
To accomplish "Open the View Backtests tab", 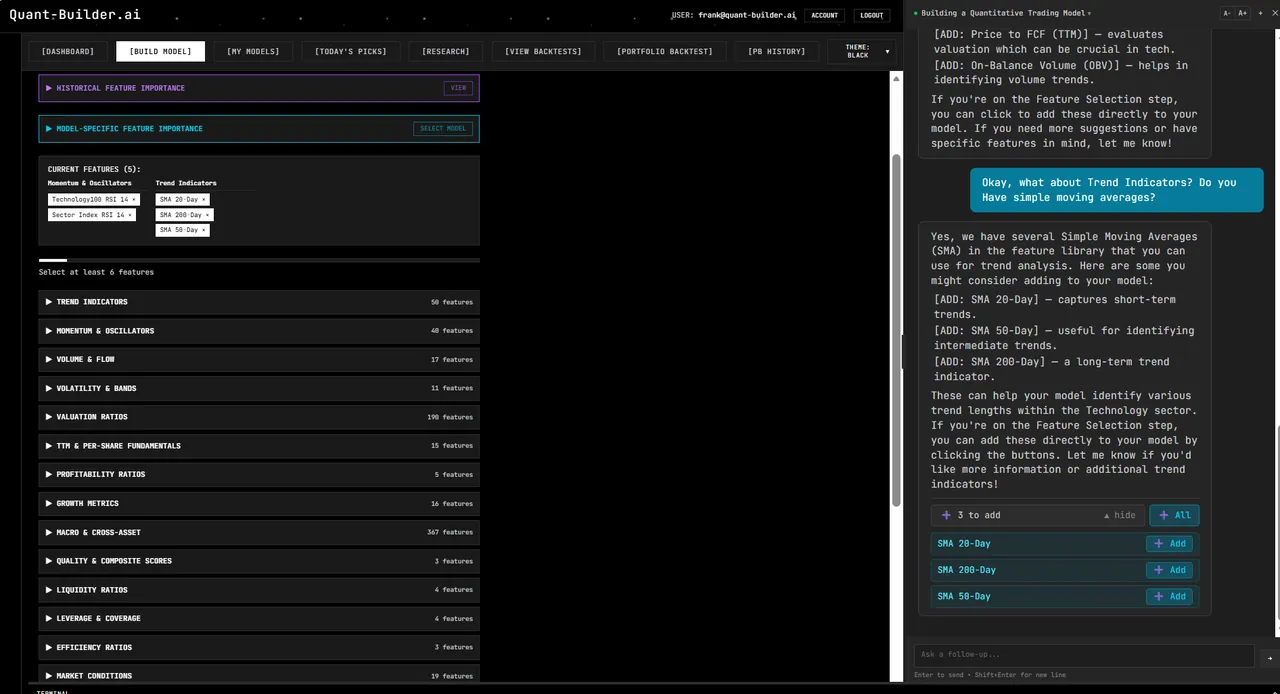I will 543,51.
